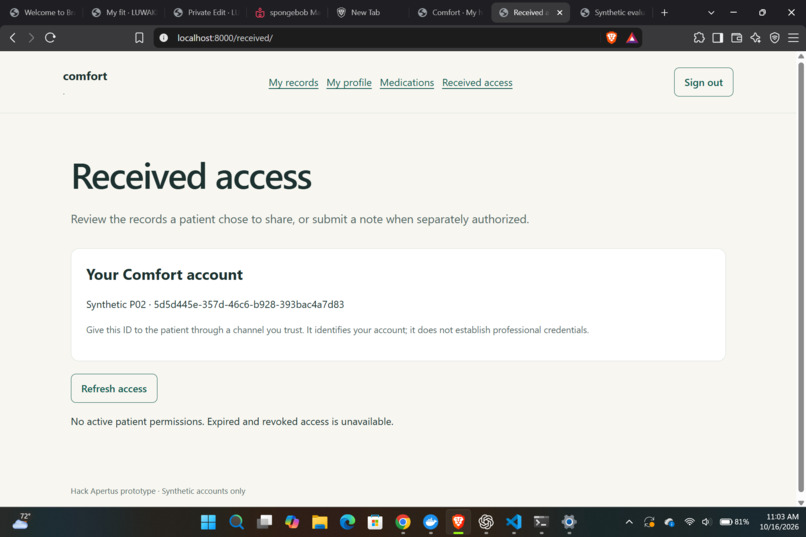Open Brave Rewards triangle icon
This screenshot has width=806, height=537.
point(632,38)
